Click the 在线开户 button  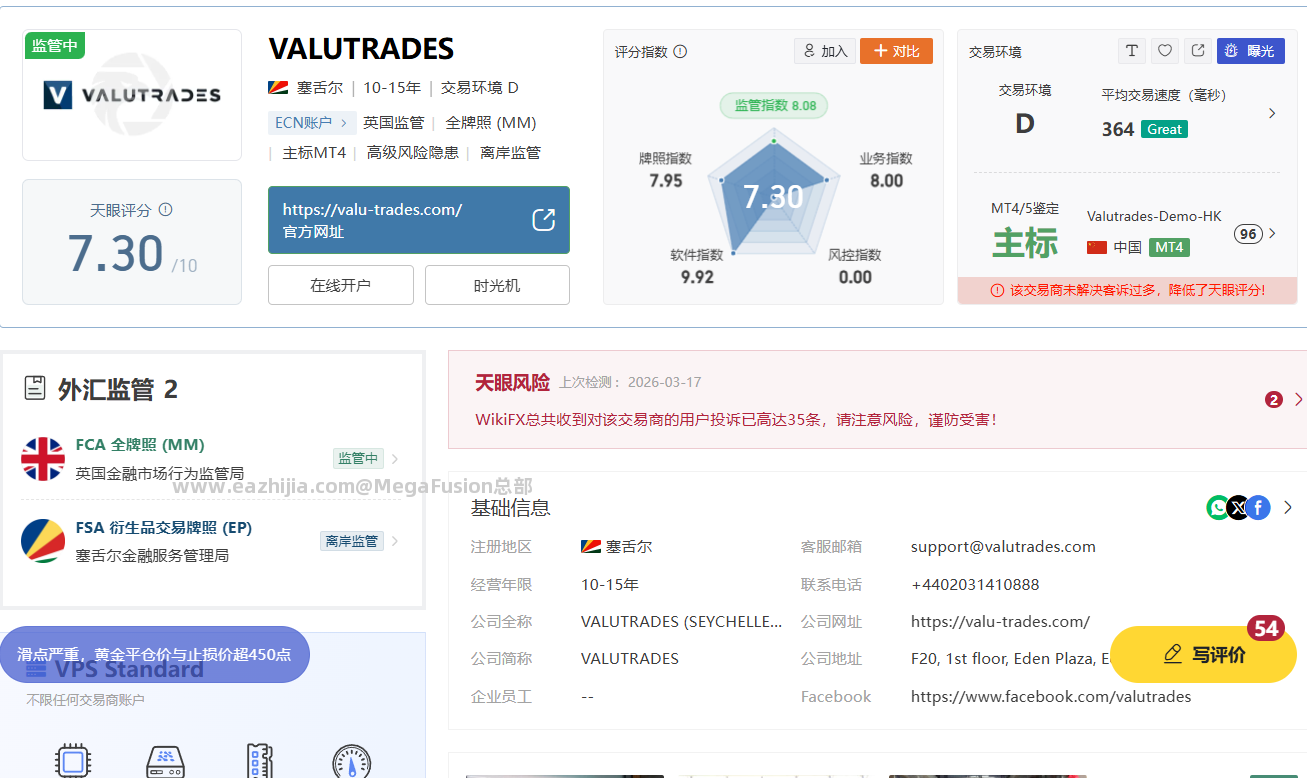(x=341, y=285)
